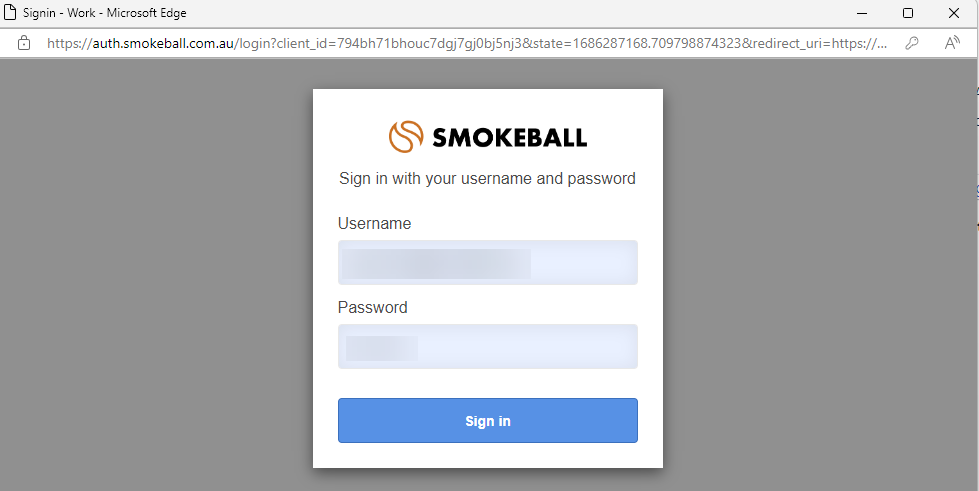
Task: Click the grey background right of login card
Action: pos(820,270)
